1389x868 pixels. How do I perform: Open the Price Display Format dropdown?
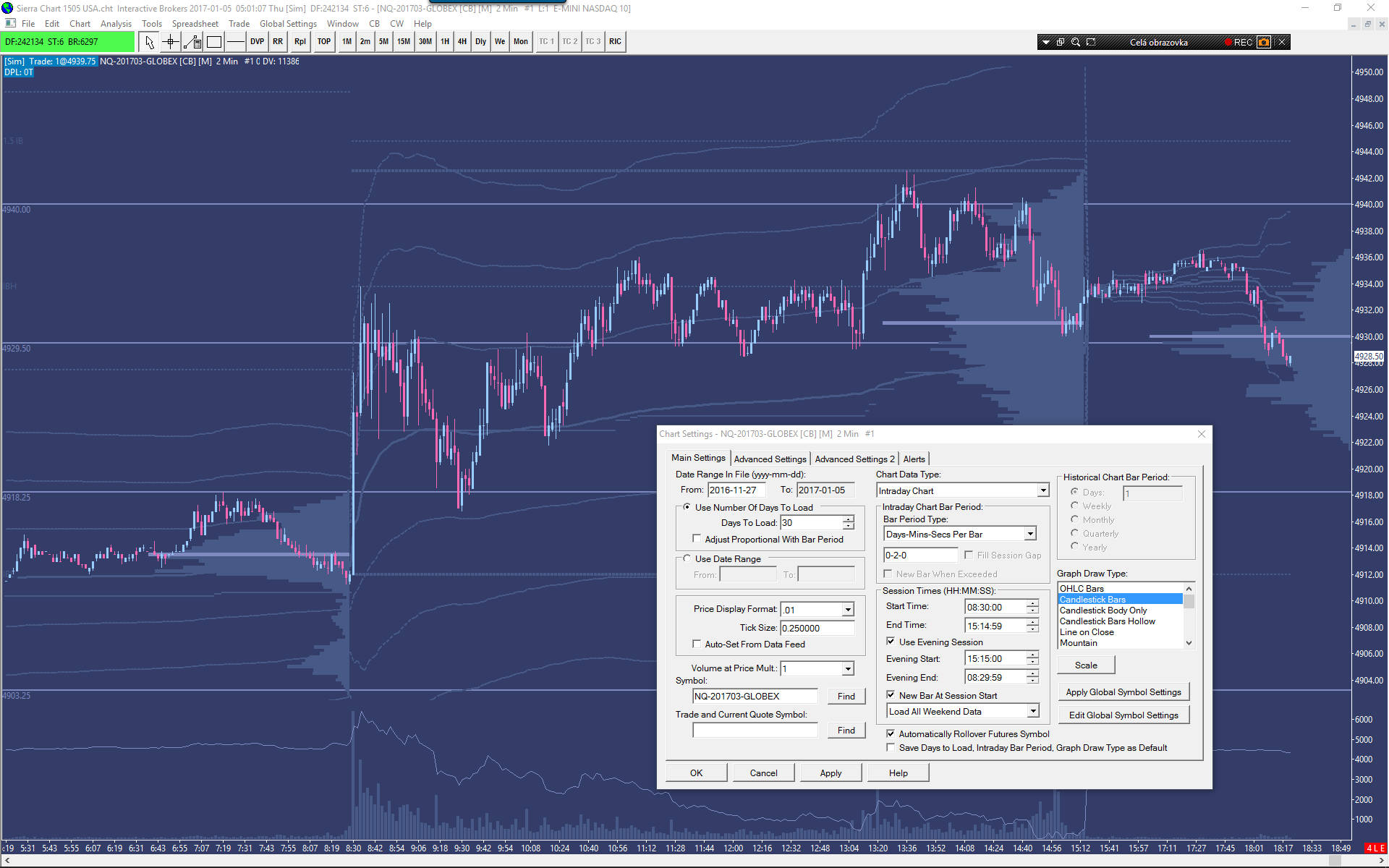[x=848, y=610]
